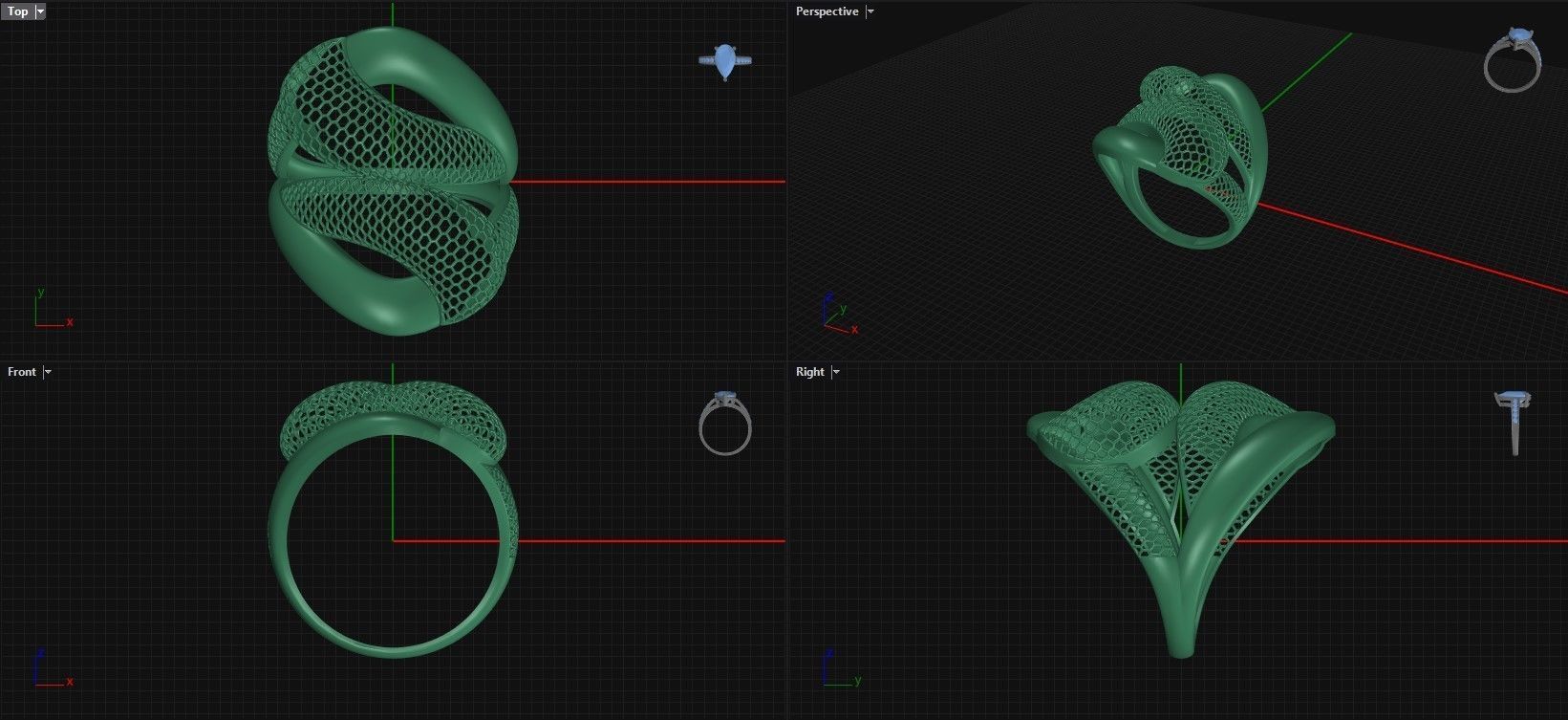Click the YZ axis icon in Right viewport
The image size is (1568, 720).
coord(842,667)
